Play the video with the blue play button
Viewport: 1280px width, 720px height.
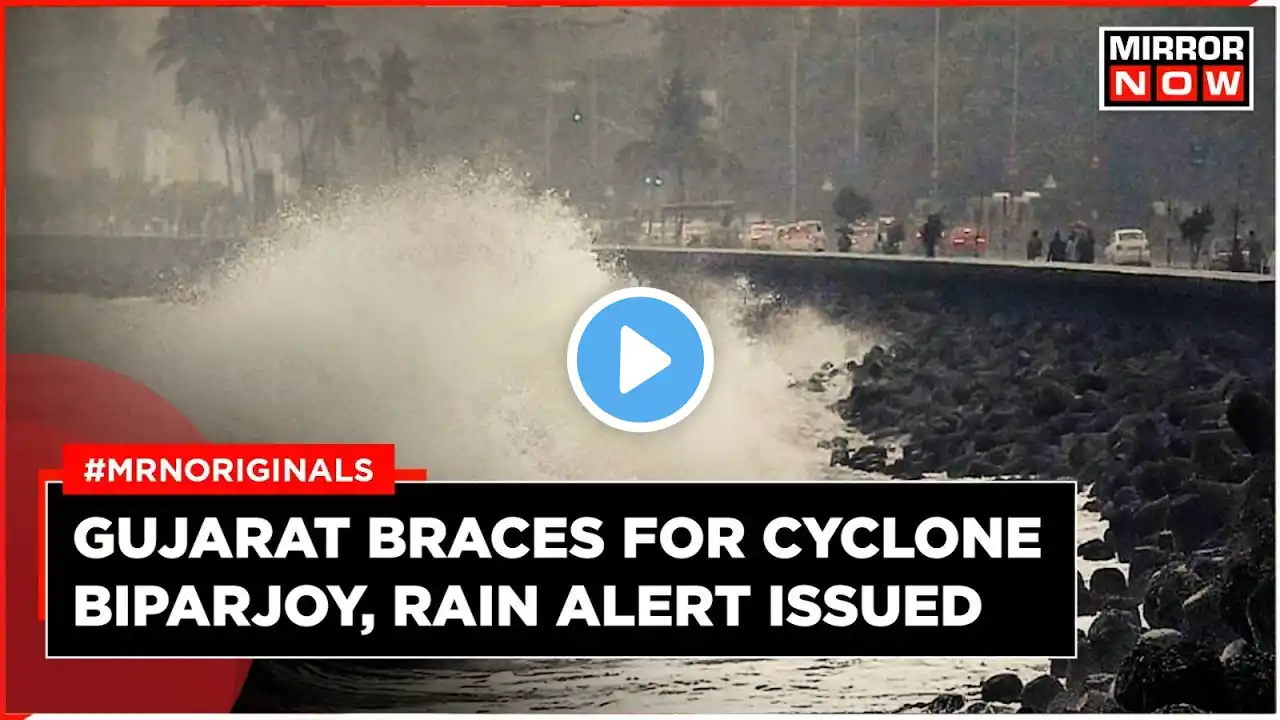[x=640, y=360]
